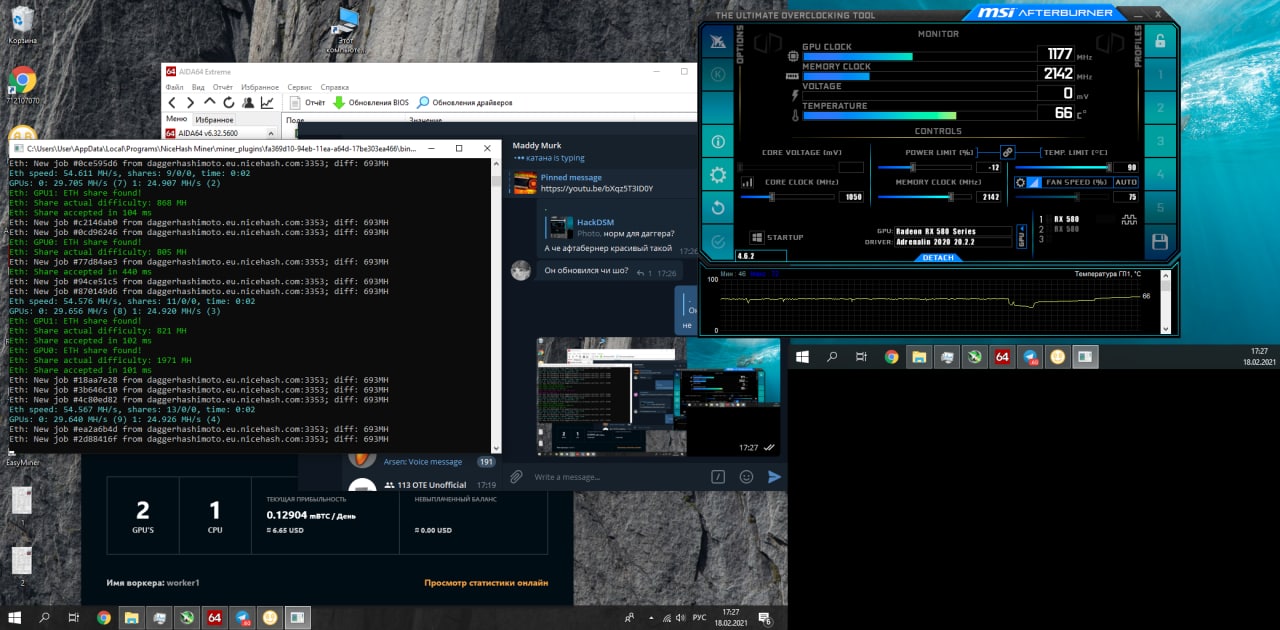The image size is (1280, 630).
Task: Save profile with floppy disk icon
Action: tap(1160, 242)
